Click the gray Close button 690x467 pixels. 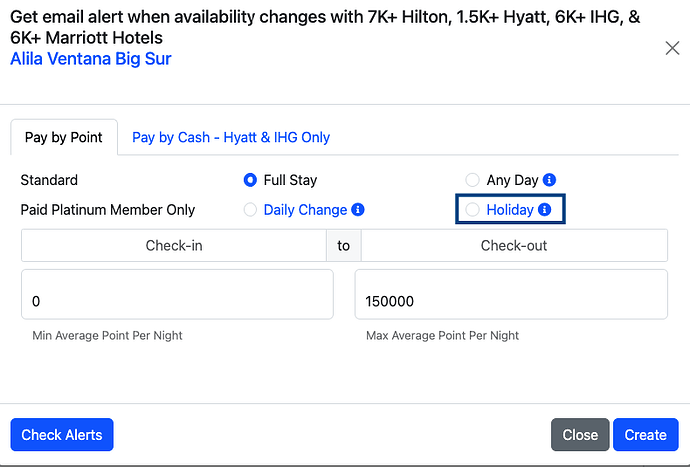(x=580, y=434)
